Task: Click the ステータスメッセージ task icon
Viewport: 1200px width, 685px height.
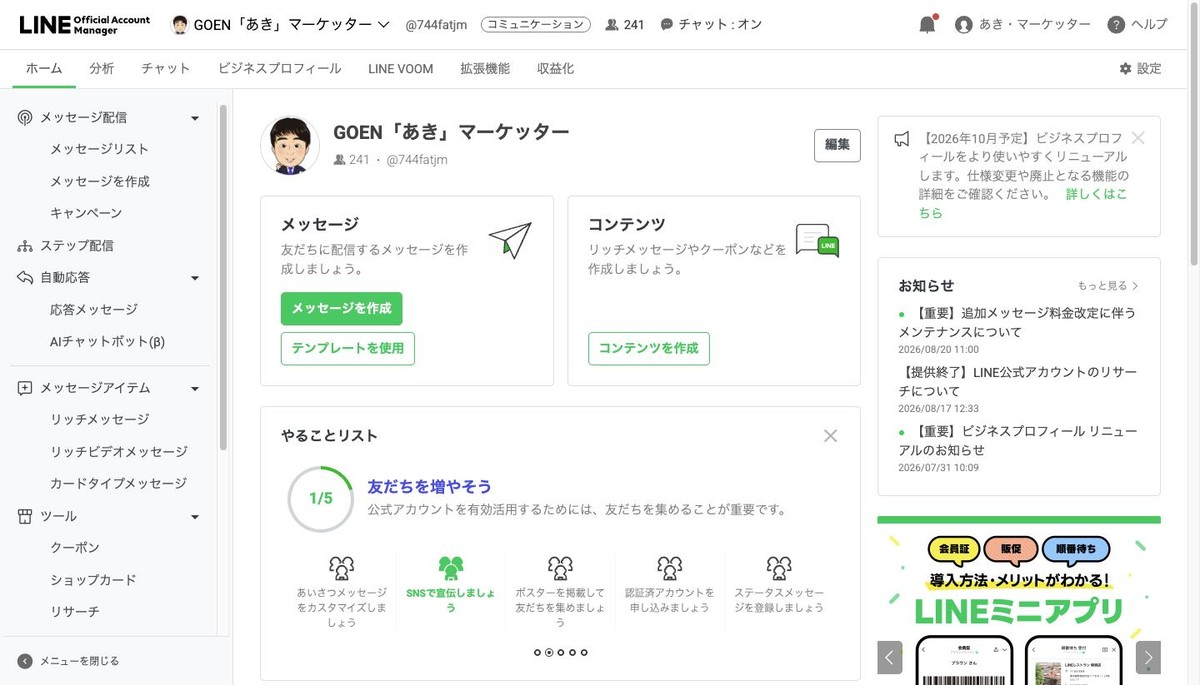Action: point(779,569)
